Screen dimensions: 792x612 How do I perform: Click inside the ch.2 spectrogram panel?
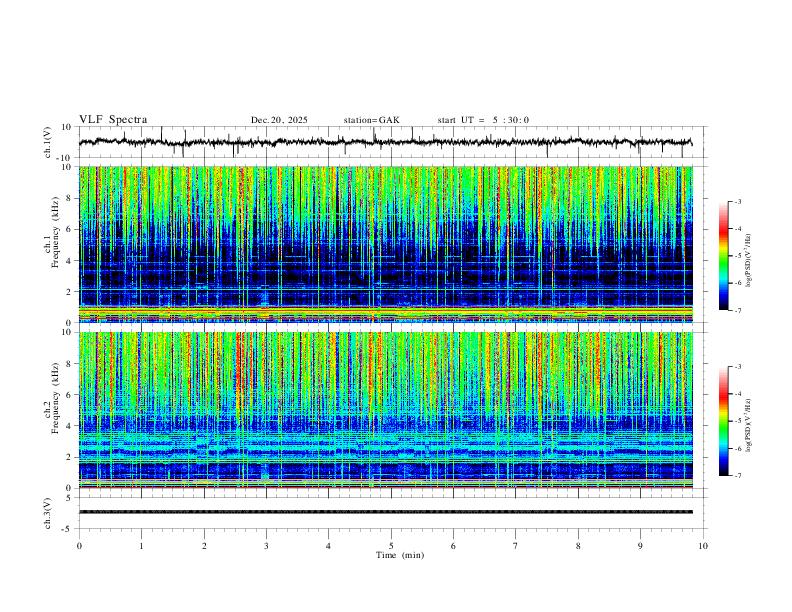385,410
